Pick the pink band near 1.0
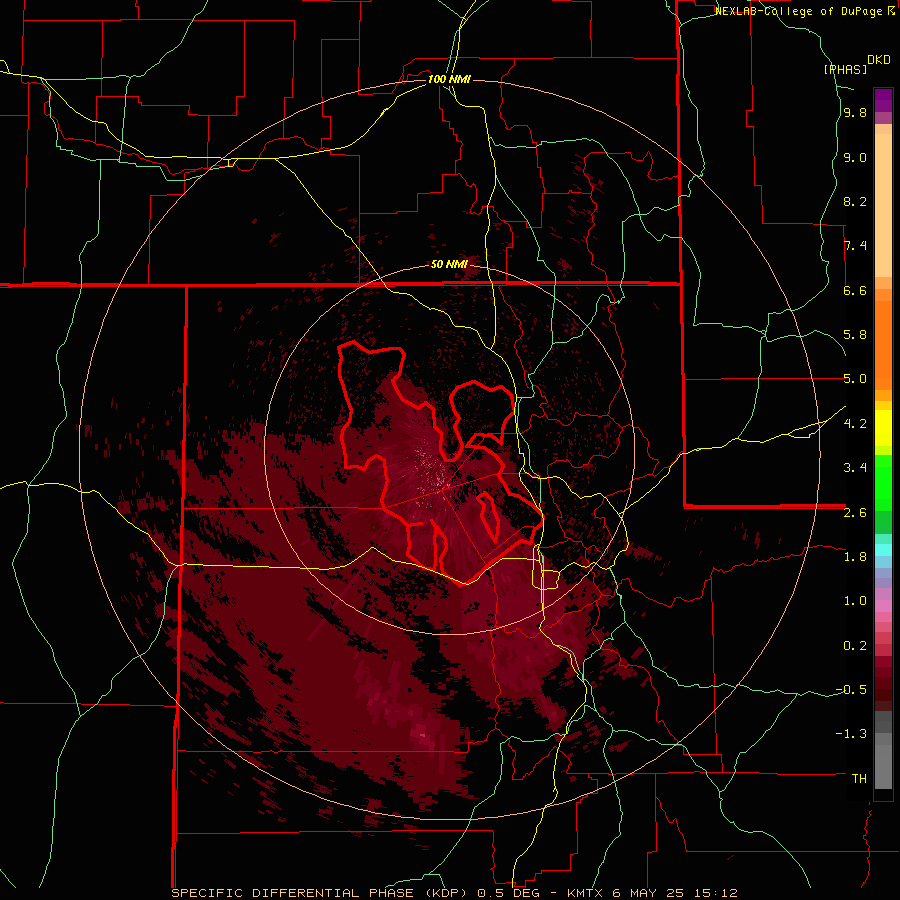 pos(883,606)
